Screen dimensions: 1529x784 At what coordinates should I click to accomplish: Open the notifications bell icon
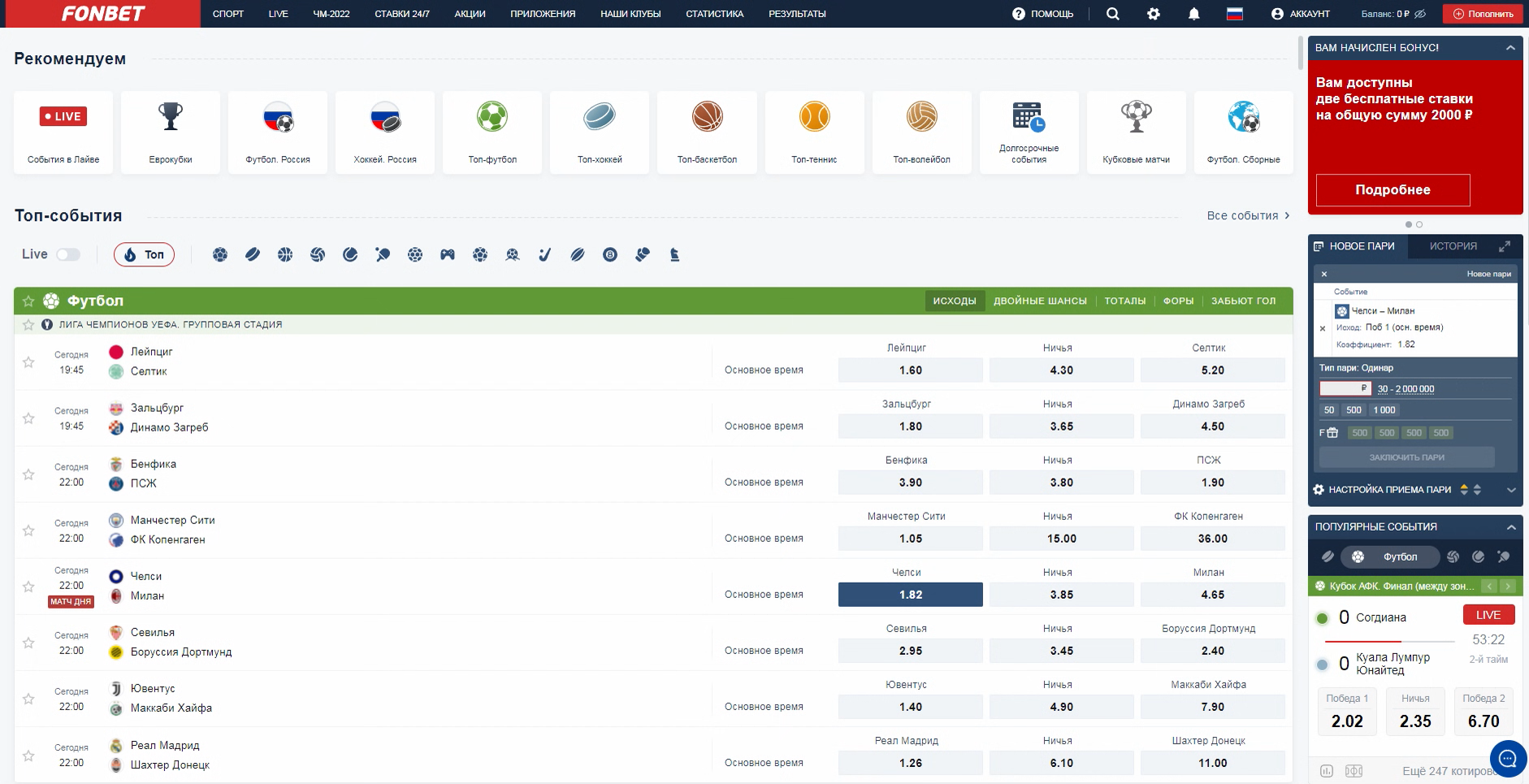point(1193,14)
